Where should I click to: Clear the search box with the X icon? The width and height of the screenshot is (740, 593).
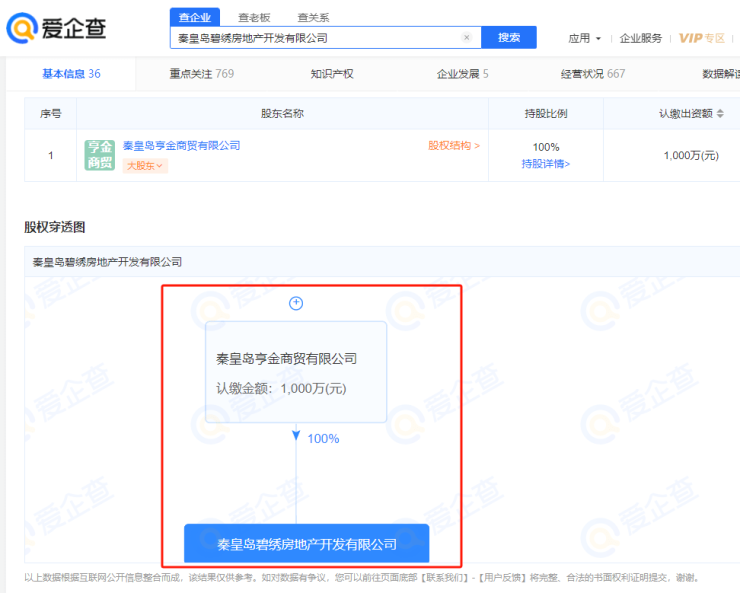pyautogui.click(x=466, y=37)
